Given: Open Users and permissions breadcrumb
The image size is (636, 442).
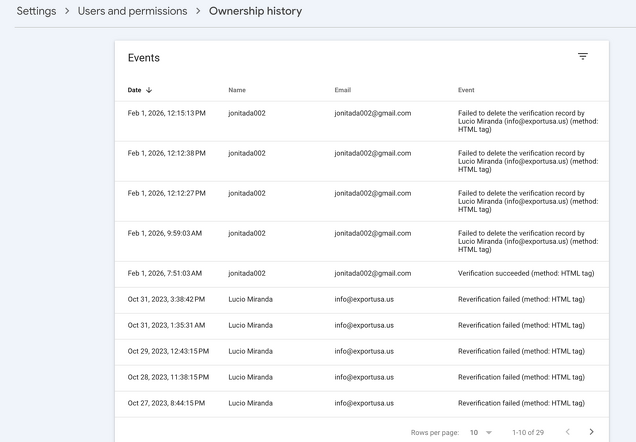Looking at the screenshot, I should pyautogui.click(x=132, y=11).
